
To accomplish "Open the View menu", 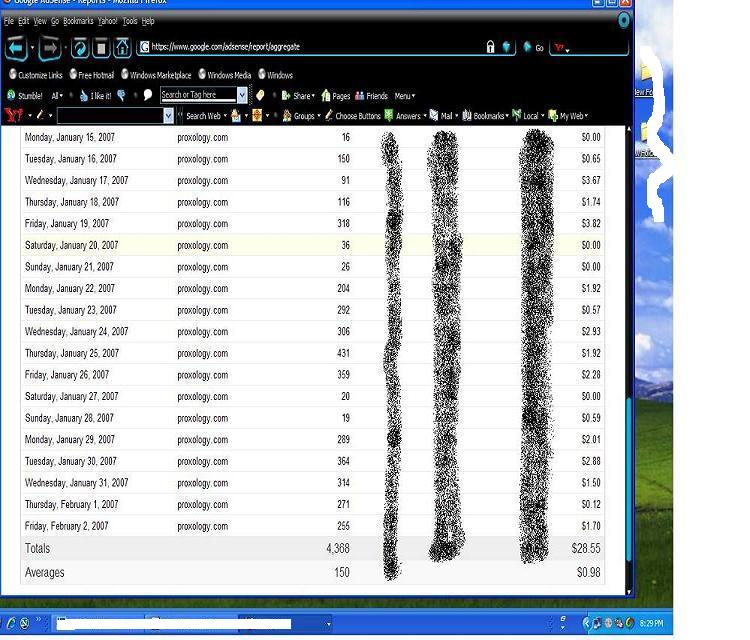I will [40, 21].
